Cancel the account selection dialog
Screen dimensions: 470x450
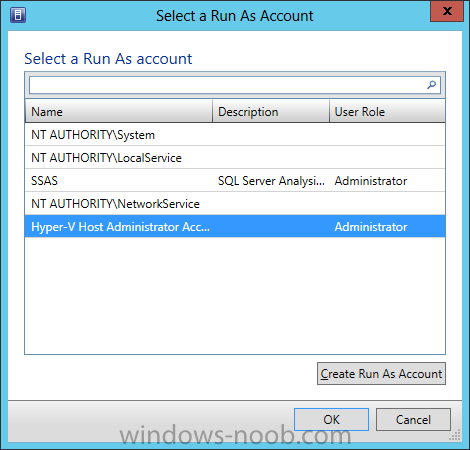(413, 420)
